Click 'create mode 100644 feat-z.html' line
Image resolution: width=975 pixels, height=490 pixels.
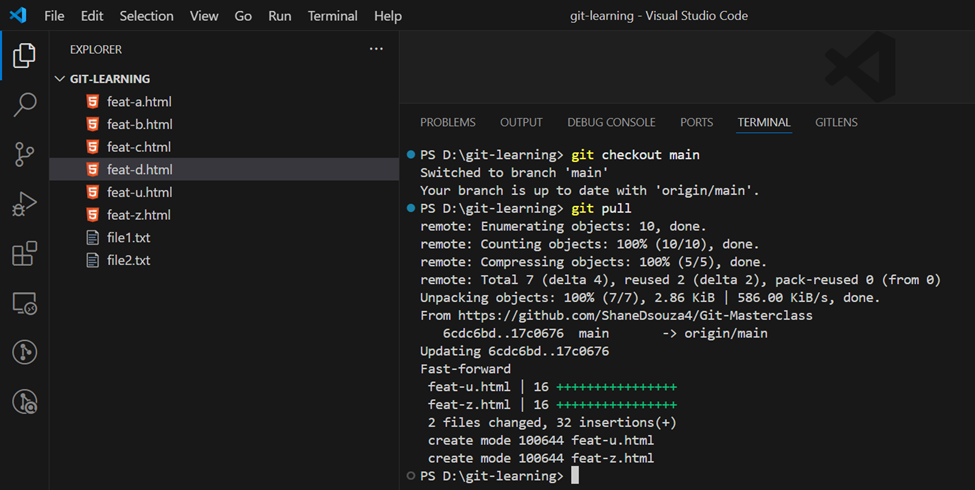(541, 458)
